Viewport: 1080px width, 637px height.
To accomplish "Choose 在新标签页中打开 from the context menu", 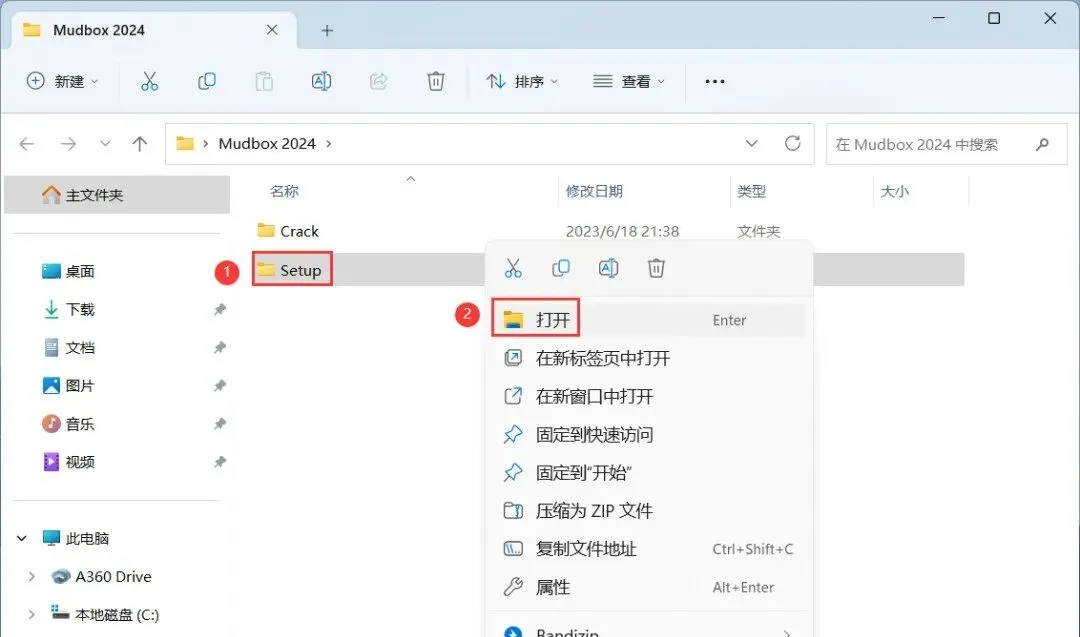I will tap(649, 358).
